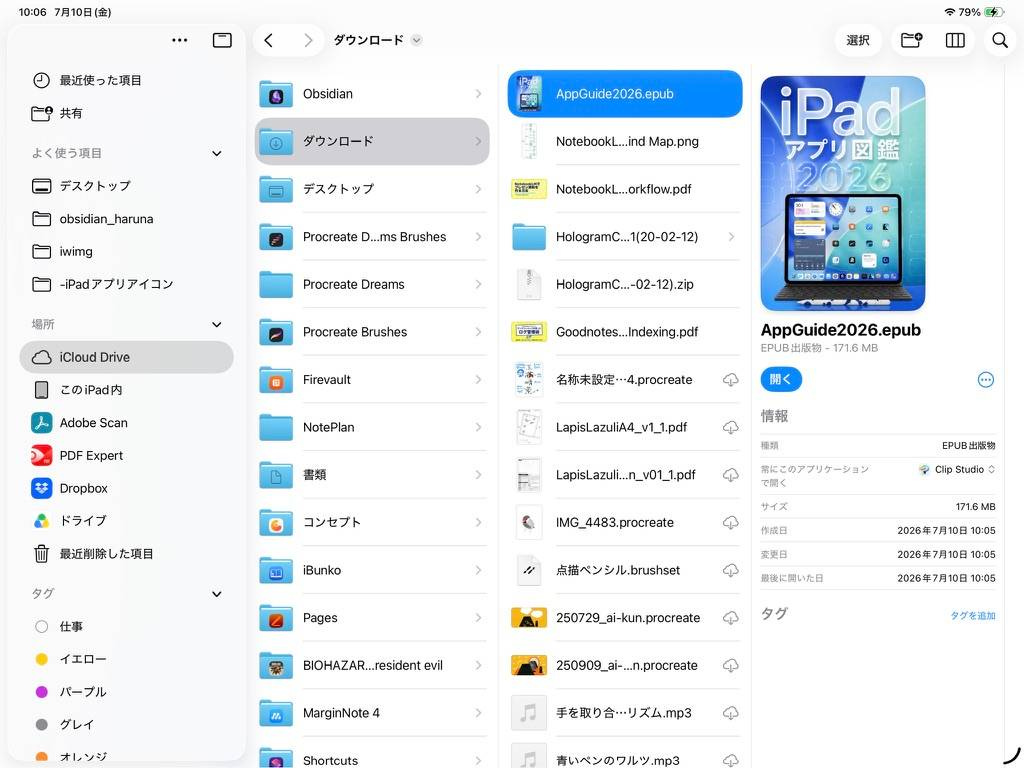Download IMG_4483.procreate via cloud icon
1024x768 pixels.
(x=730, y=522)
